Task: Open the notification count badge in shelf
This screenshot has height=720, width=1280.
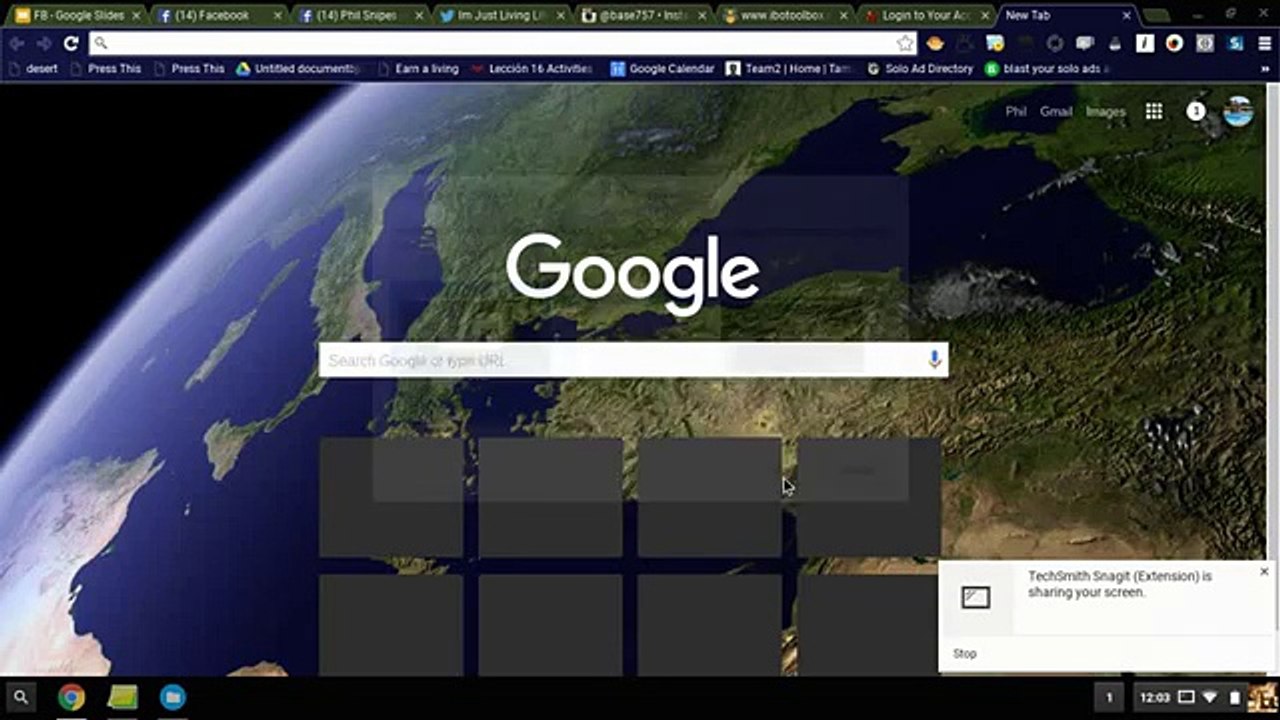Action: click(1108, 697)
